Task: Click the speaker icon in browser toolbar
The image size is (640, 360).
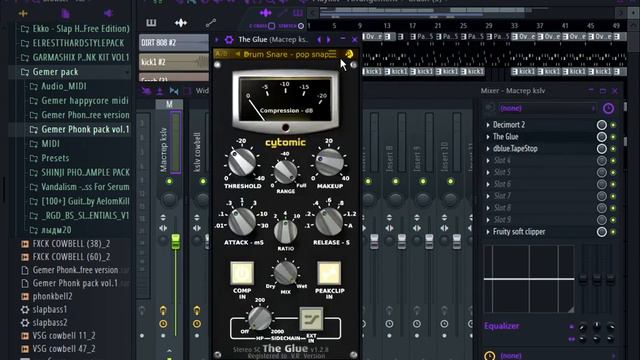Action: coord(108,13)
